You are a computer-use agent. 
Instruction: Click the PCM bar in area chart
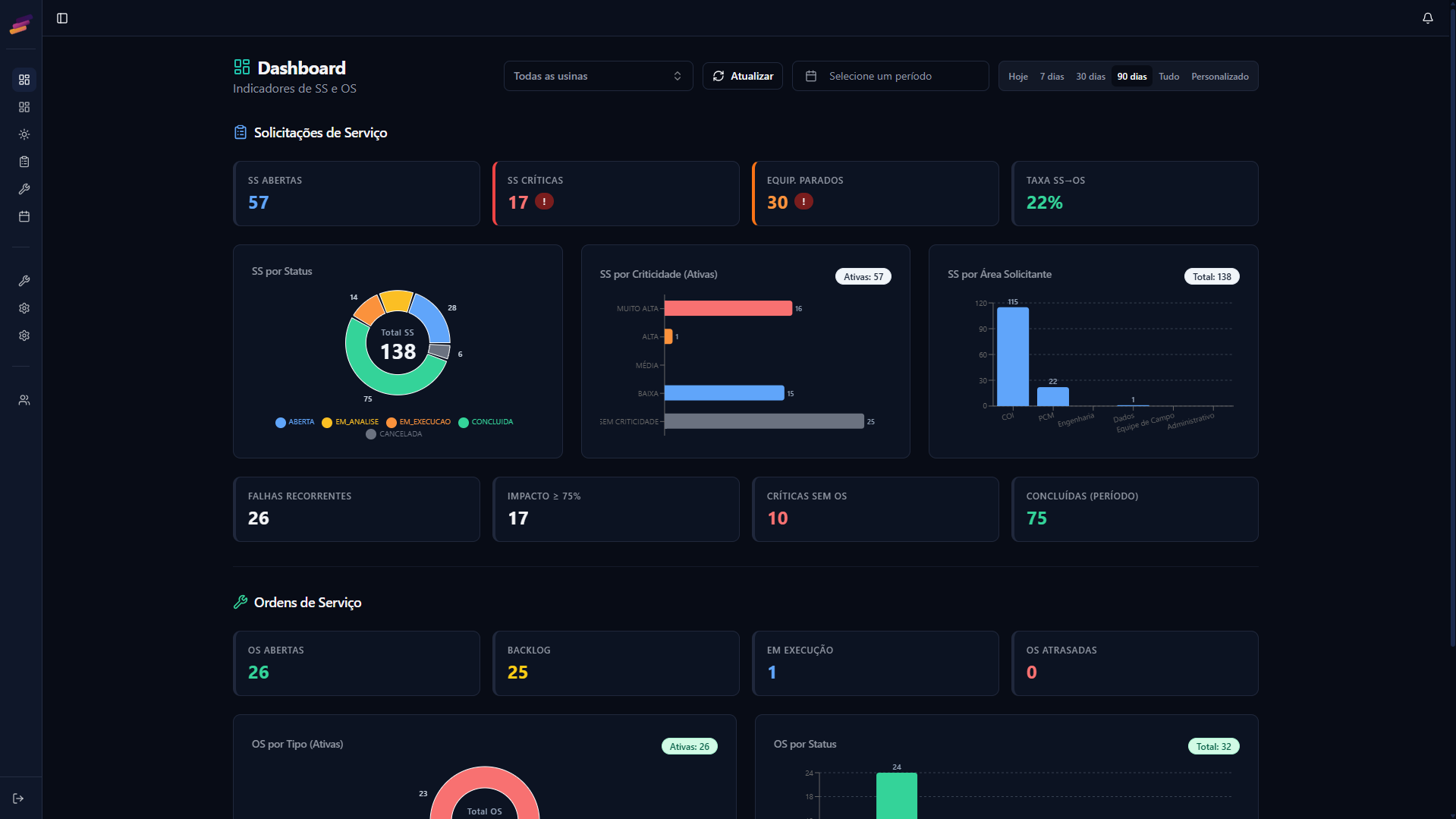click(x=1052, y=396)
